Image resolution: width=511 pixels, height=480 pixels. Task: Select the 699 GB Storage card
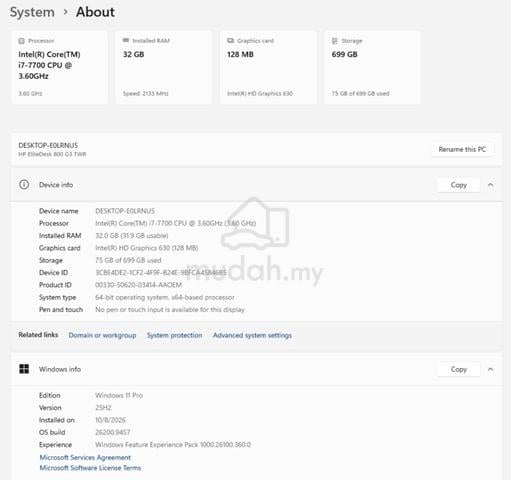(x=373, y=67)
